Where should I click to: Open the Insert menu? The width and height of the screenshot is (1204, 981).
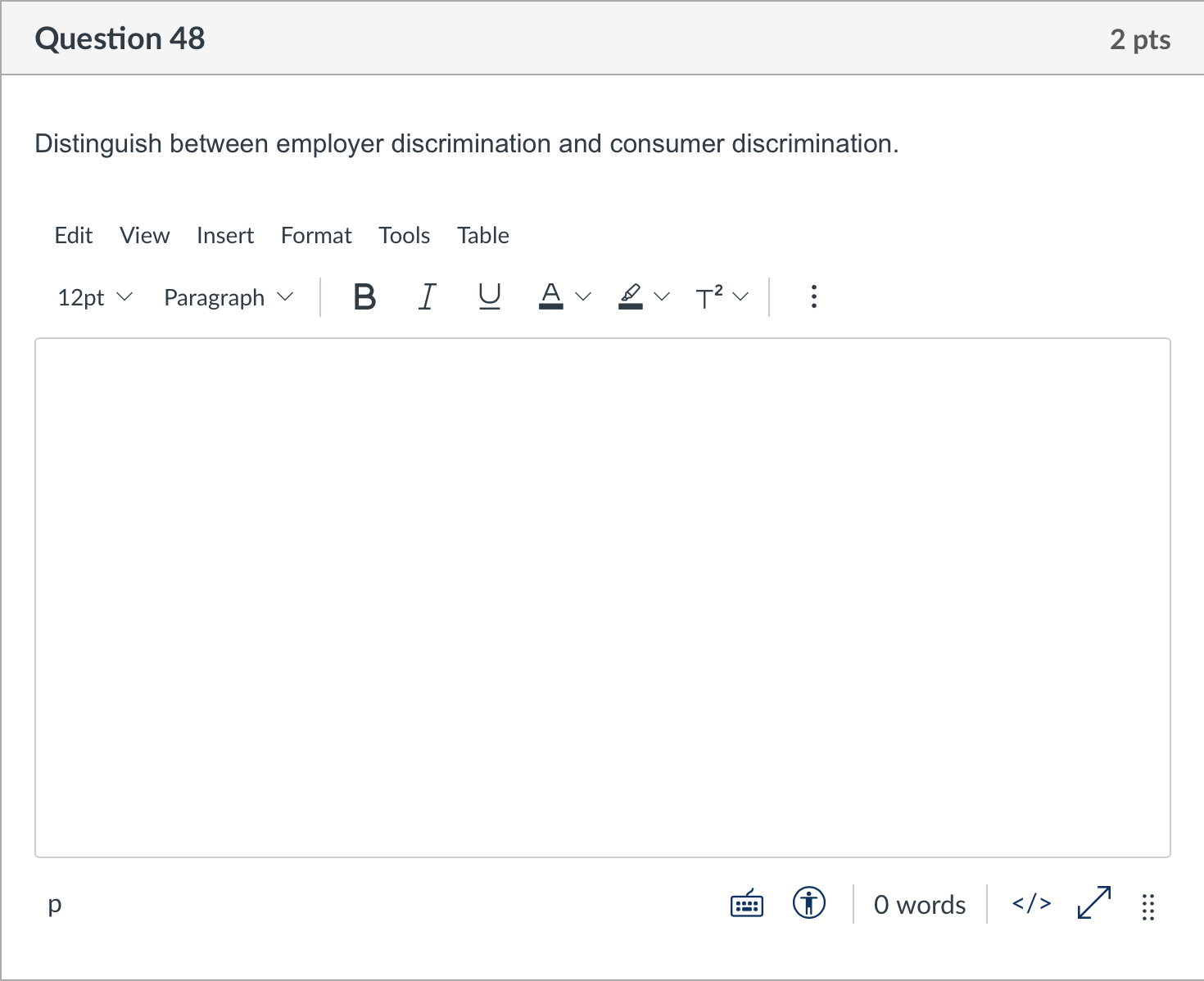coord(225,236)
